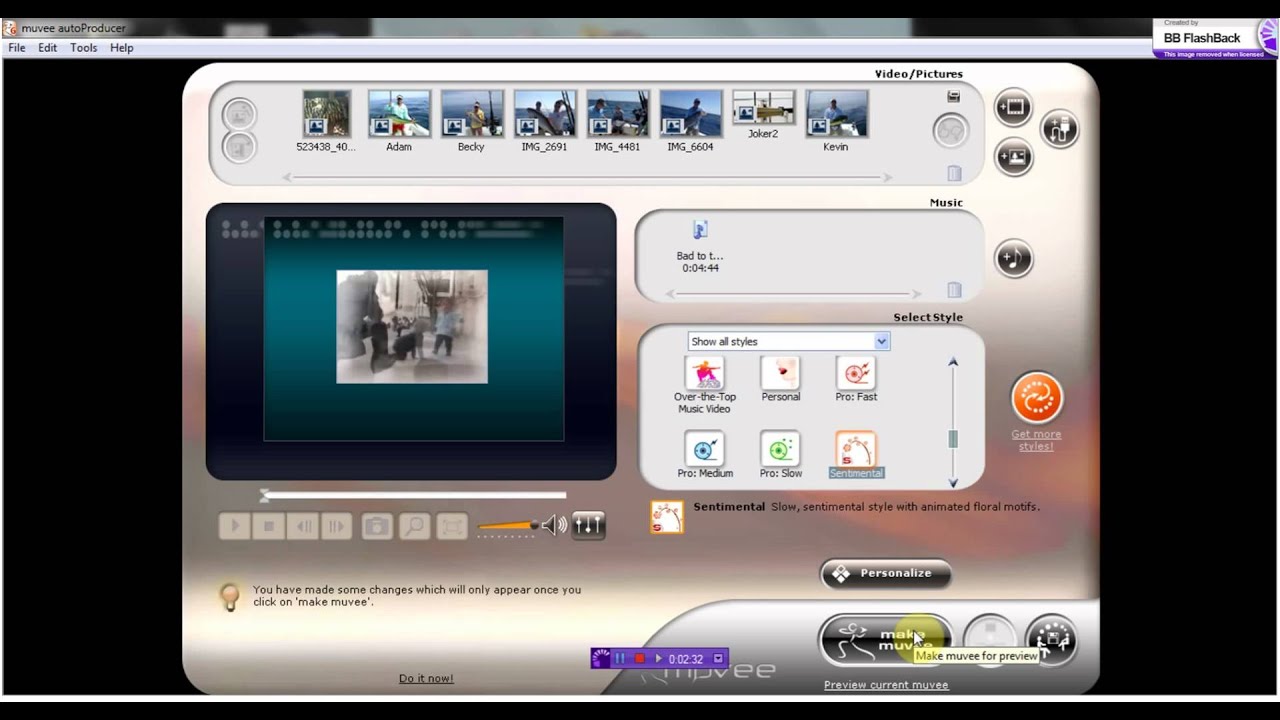Select the Over-the-Top Music Video style
This screenshot has height=720, width=1280.
[705, 385]
